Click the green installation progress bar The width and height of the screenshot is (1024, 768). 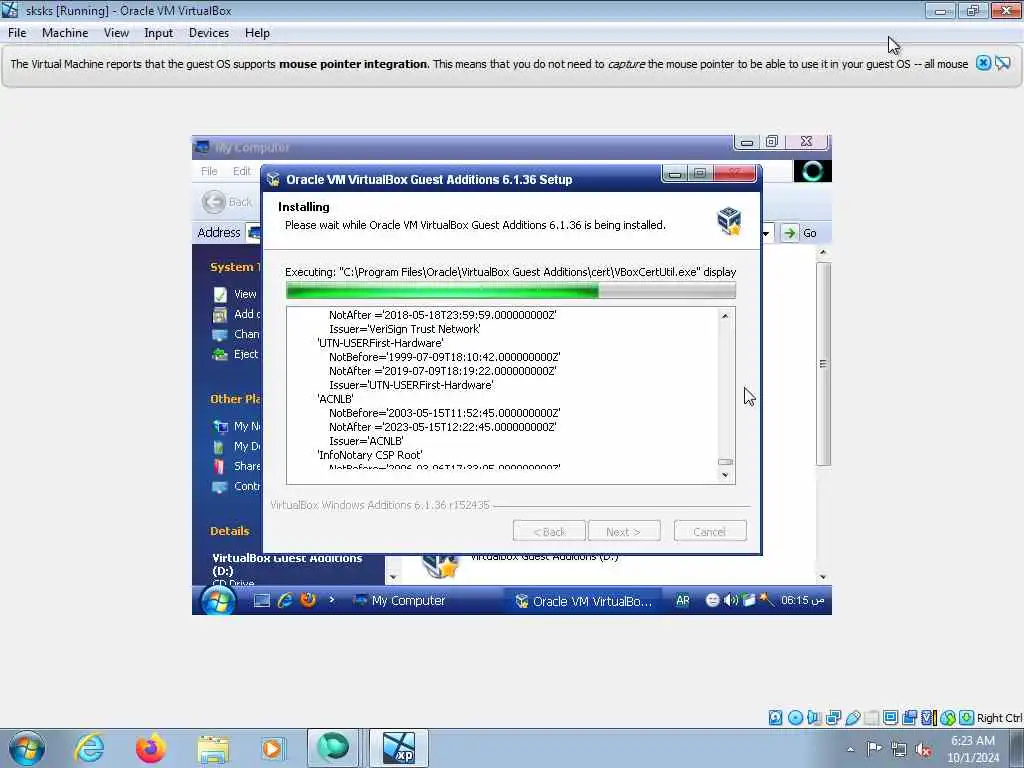511,291
